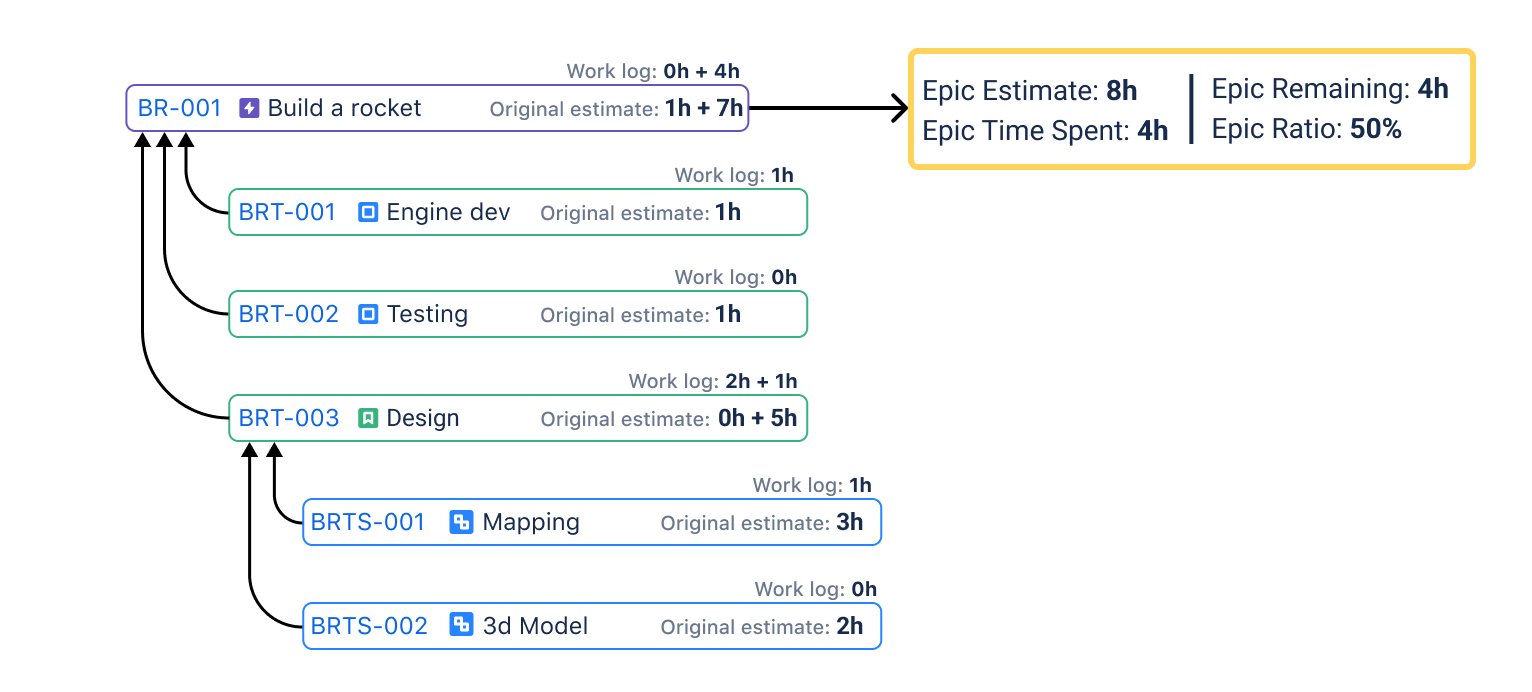The image size is (1532, 692).
Task: Click the Epic Remaining 4h value
Action: click(x=1432, y=89)
